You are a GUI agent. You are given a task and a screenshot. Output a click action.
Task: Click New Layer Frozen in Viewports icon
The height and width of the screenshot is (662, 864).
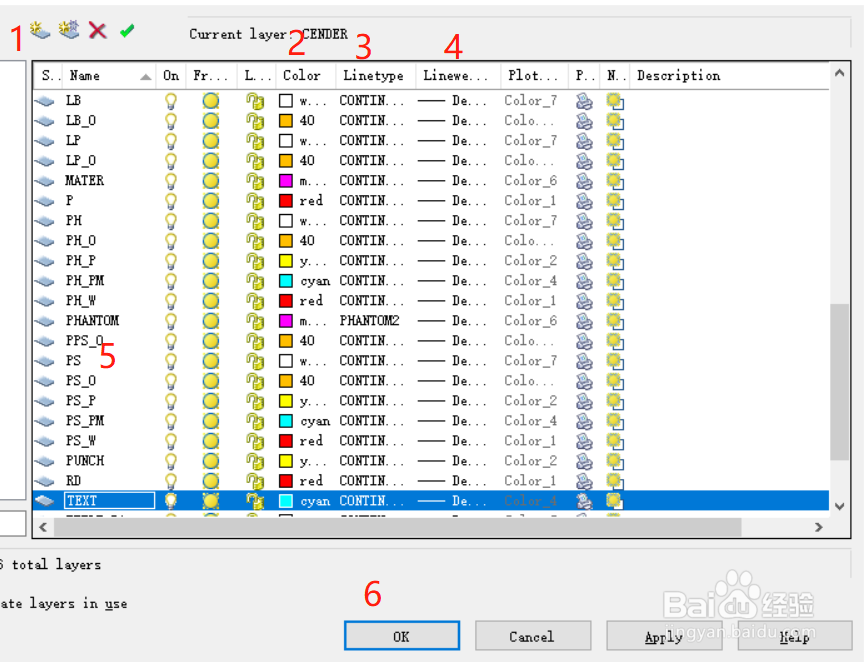click(69, 30)
